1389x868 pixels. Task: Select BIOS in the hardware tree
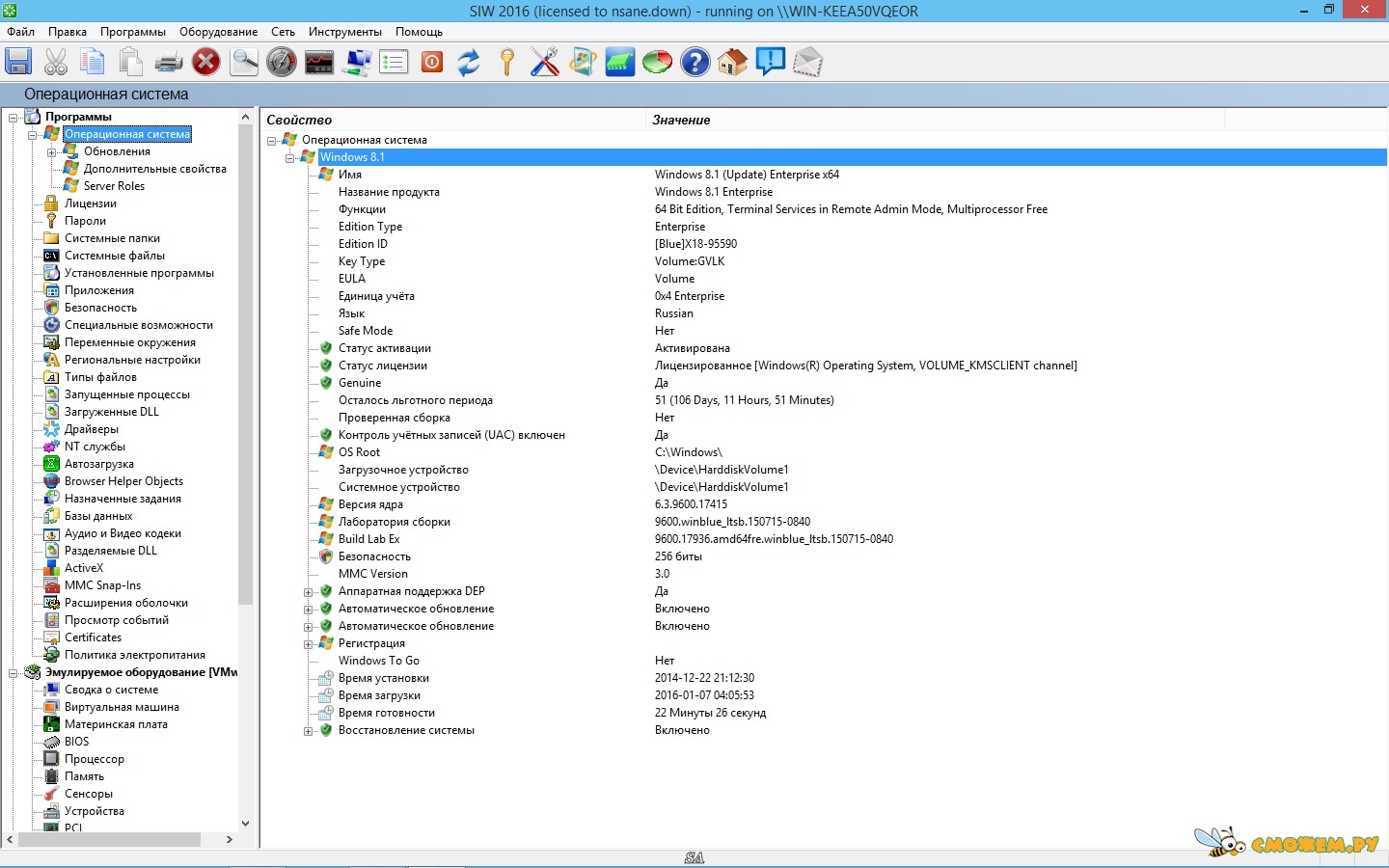pyautogui.click(x=77, y=742)
